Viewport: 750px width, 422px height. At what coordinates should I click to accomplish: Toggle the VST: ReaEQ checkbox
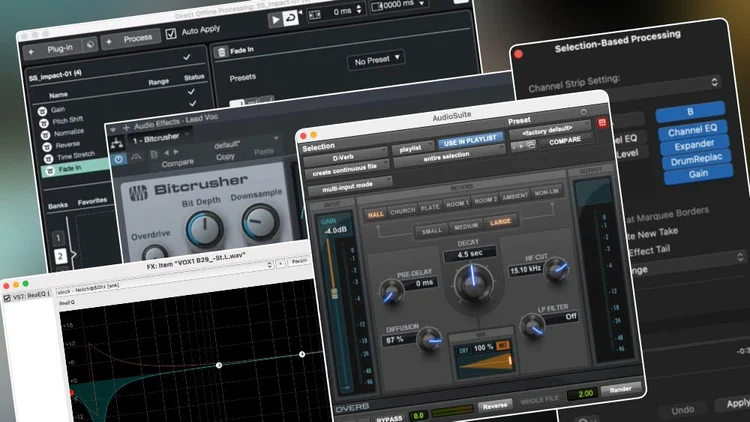[x=7, y=298]
